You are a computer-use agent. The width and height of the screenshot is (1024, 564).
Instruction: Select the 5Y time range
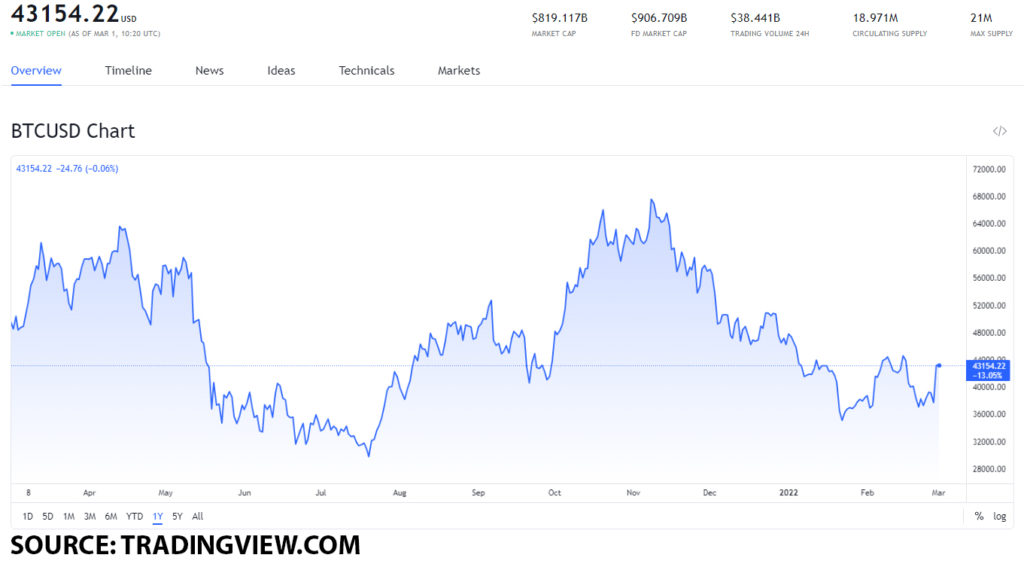tap(177, 516)
